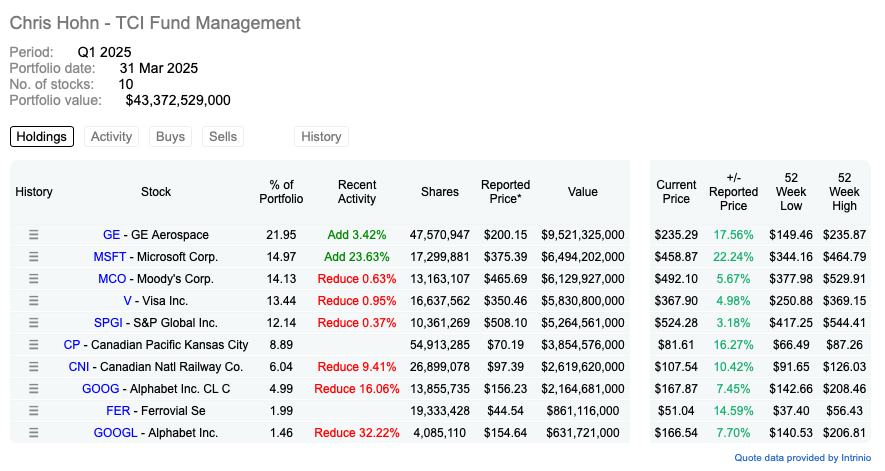Click the 'Reduce 16.06%' activity cell
The image size is (885, 471).
point(357,389)
